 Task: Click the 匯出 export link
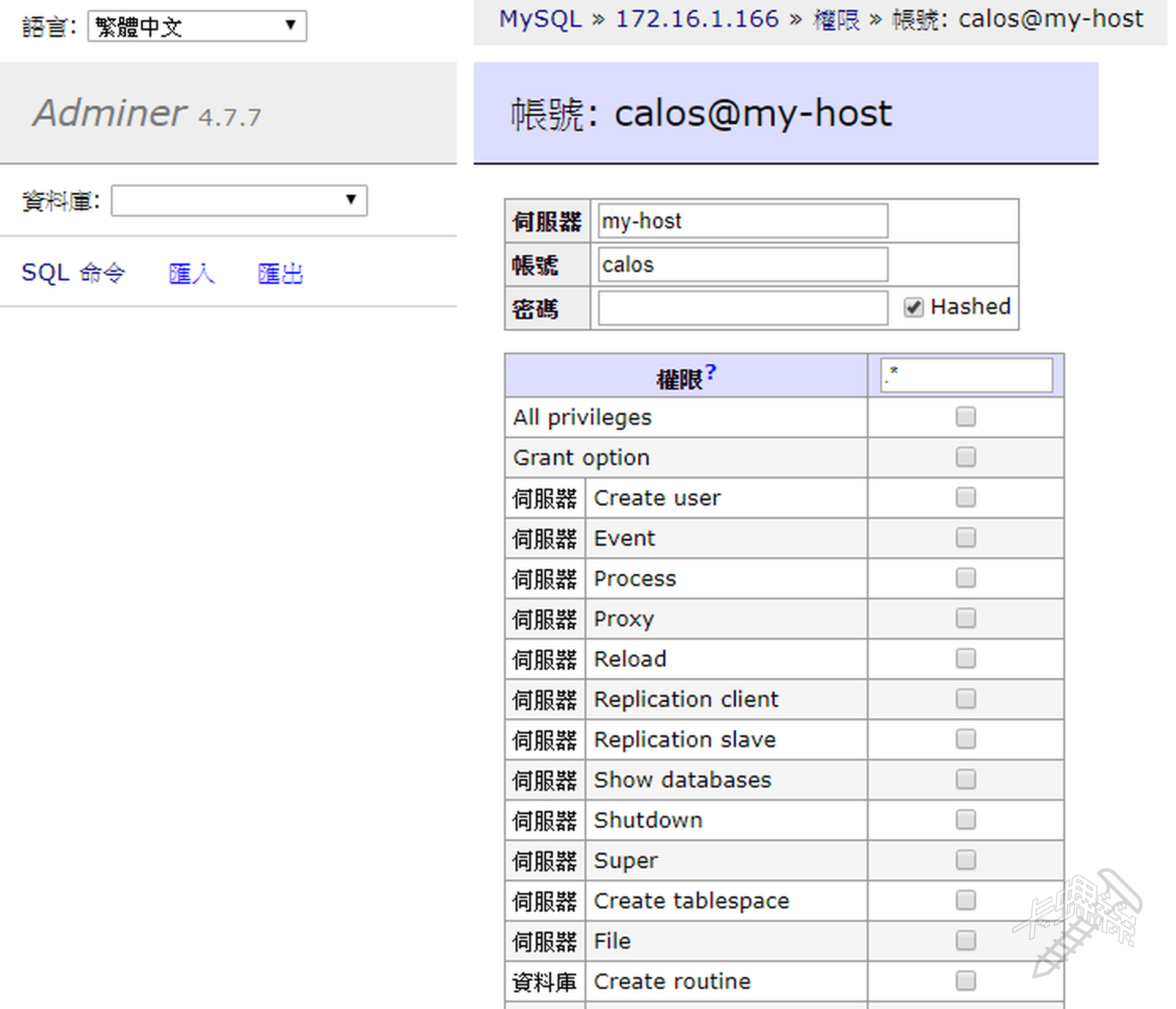pos(281,273)
